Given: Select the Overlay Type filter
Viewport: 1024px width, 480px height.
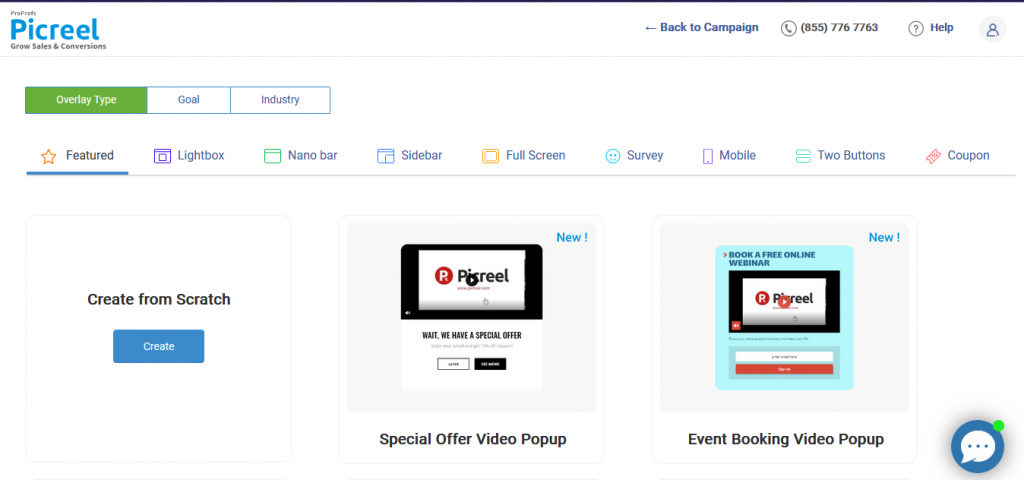Looking at the screenshot, I should (86, 100).
